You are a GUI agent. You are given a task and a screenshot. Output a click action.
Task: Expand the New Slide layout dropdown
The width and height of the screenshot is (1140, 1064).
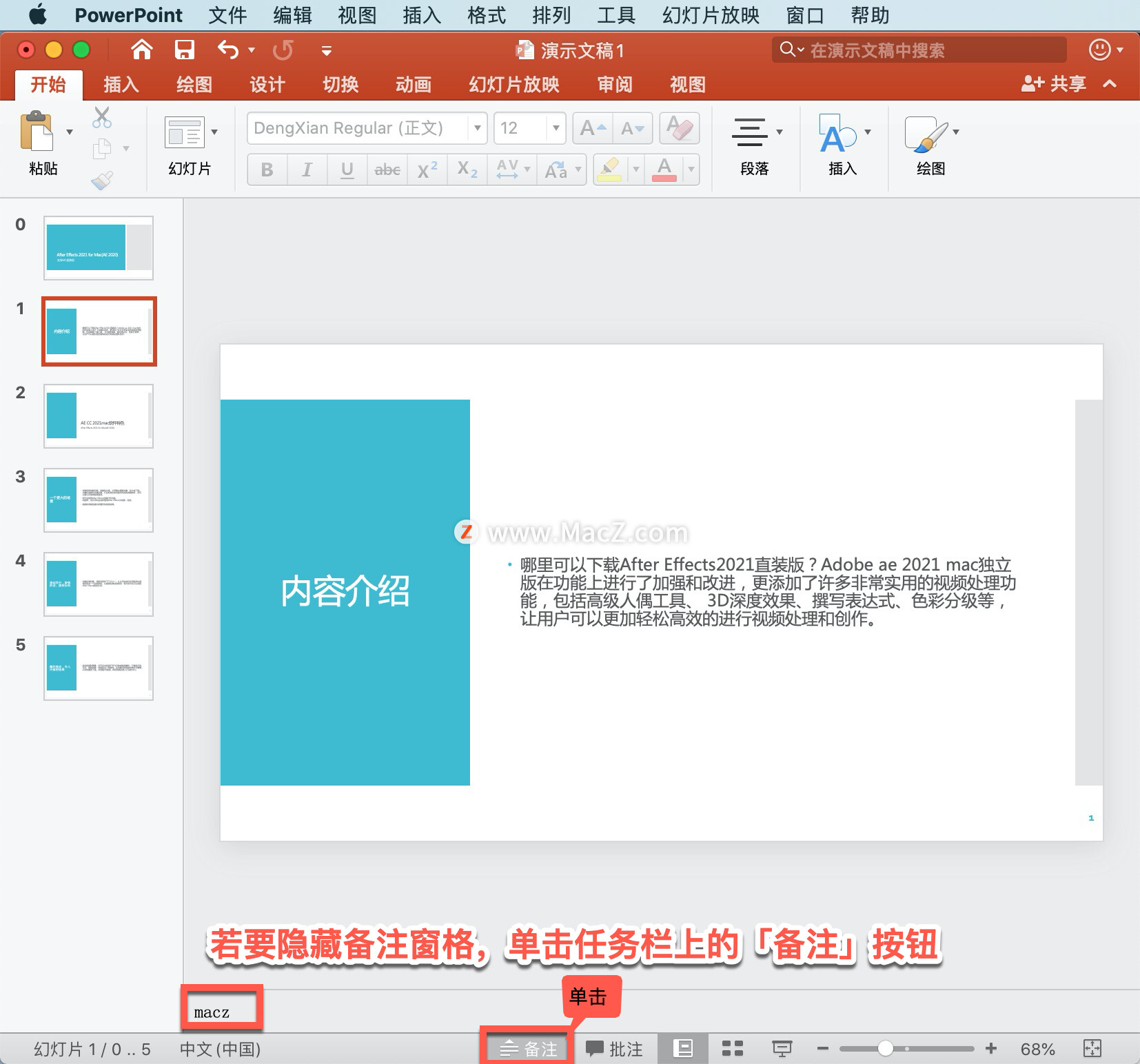click(214, 132)
